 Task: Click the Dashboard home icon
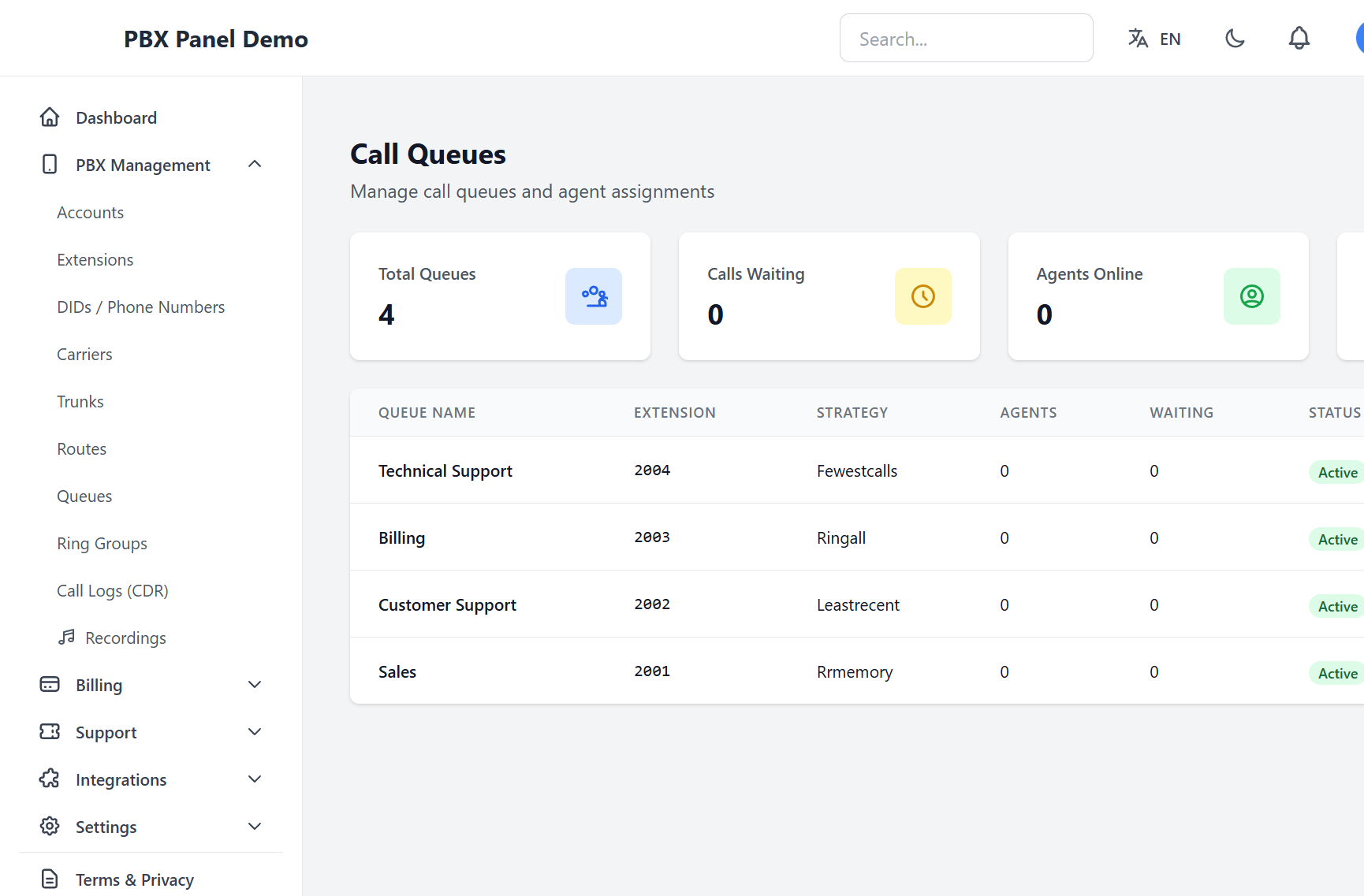50,117
